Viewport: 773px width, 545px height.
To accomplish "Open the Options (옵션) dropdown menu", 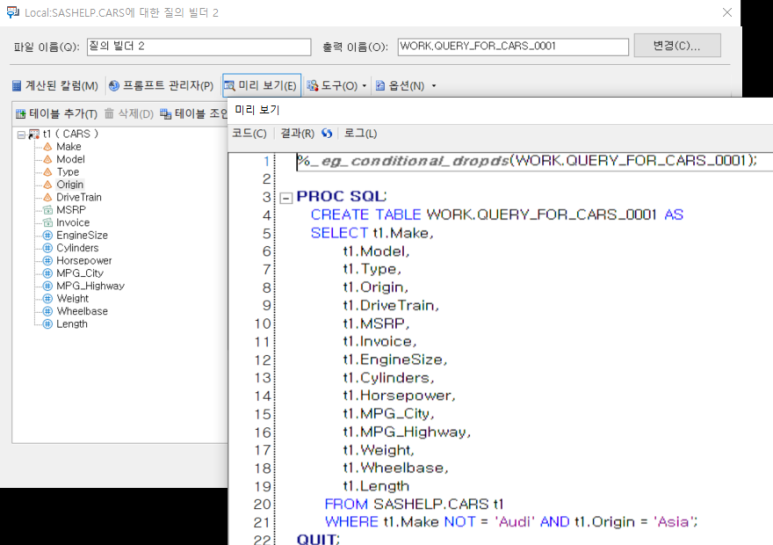I will coord(405,86).
